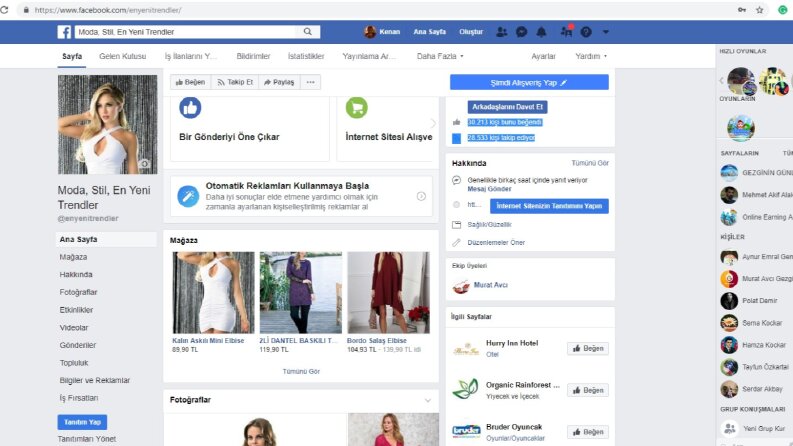Click the page profile picture
This screenshot has height=446, width=793.
click(x=108, y=124)
